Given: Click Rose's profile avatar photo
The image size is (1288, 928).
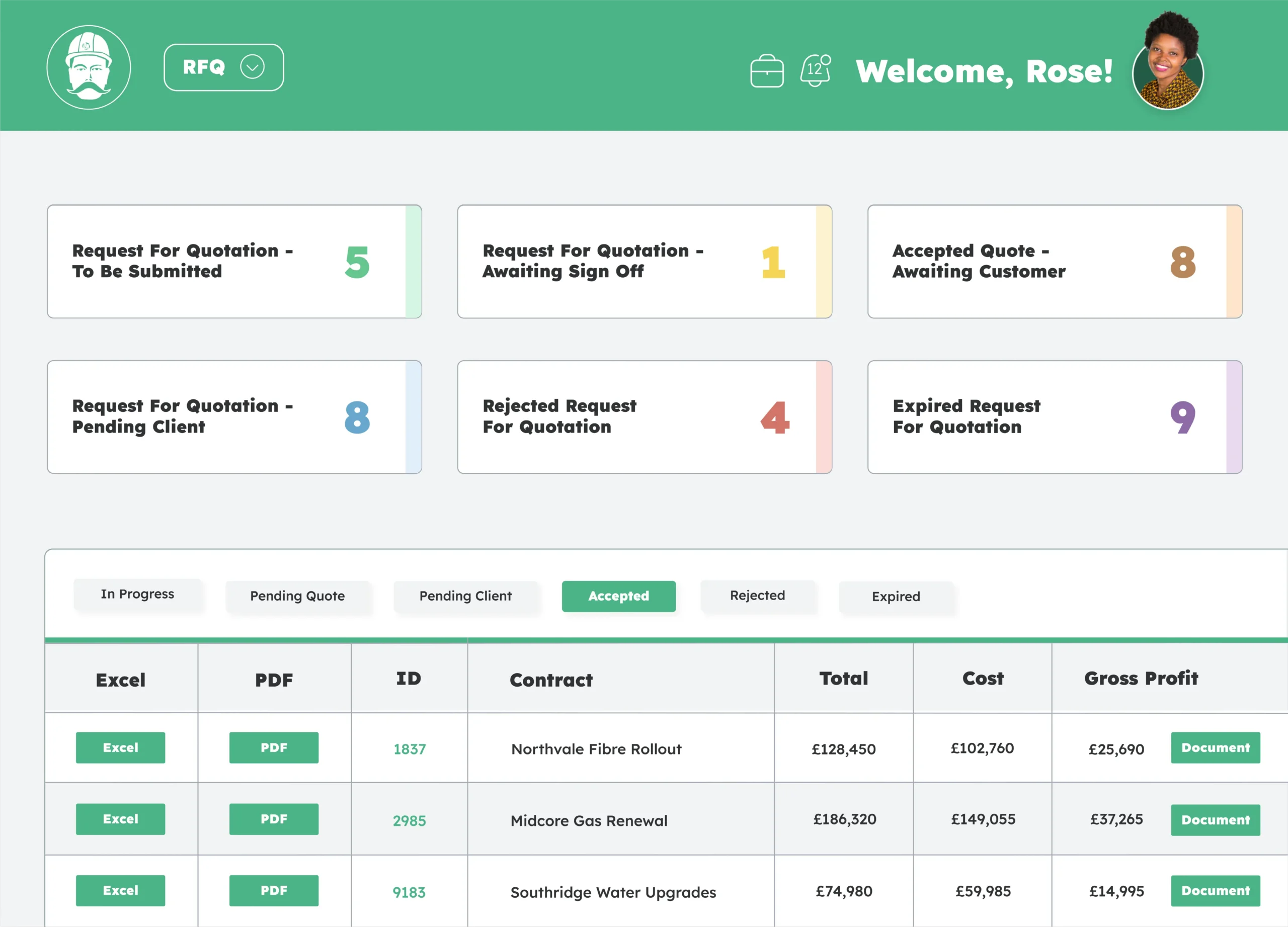Looking at the screenshot, I should [1168, 61].
